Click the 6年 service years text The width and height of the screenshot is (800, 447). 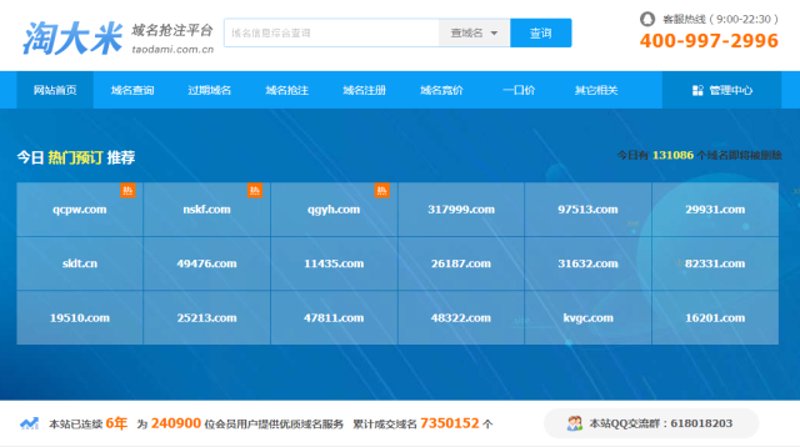(116, 423)
